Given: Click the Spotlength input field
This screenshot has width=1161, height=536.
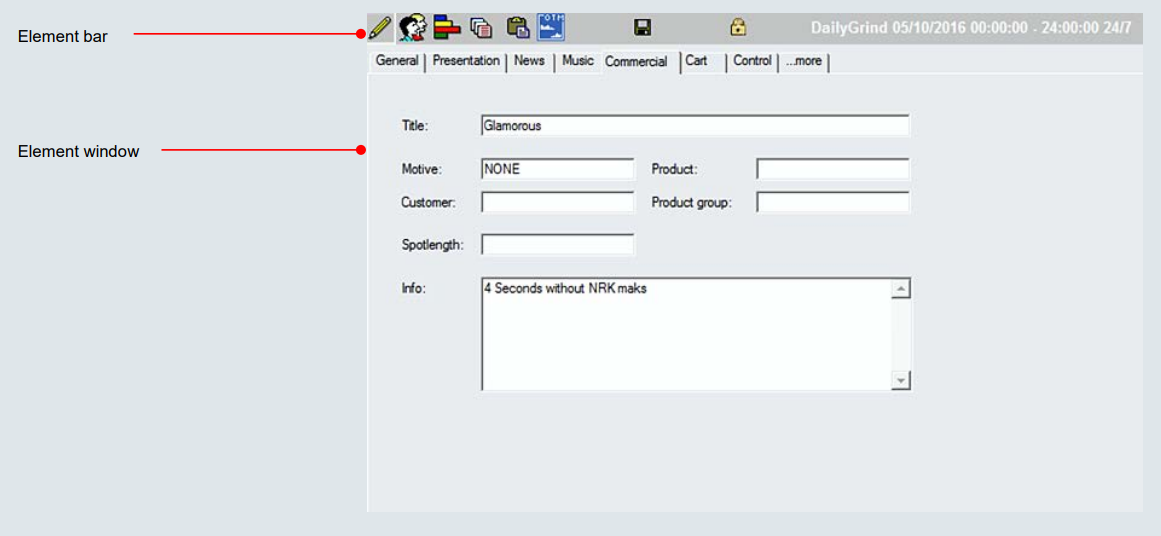Looking at the screenshot, I should [x=557, y=245].
